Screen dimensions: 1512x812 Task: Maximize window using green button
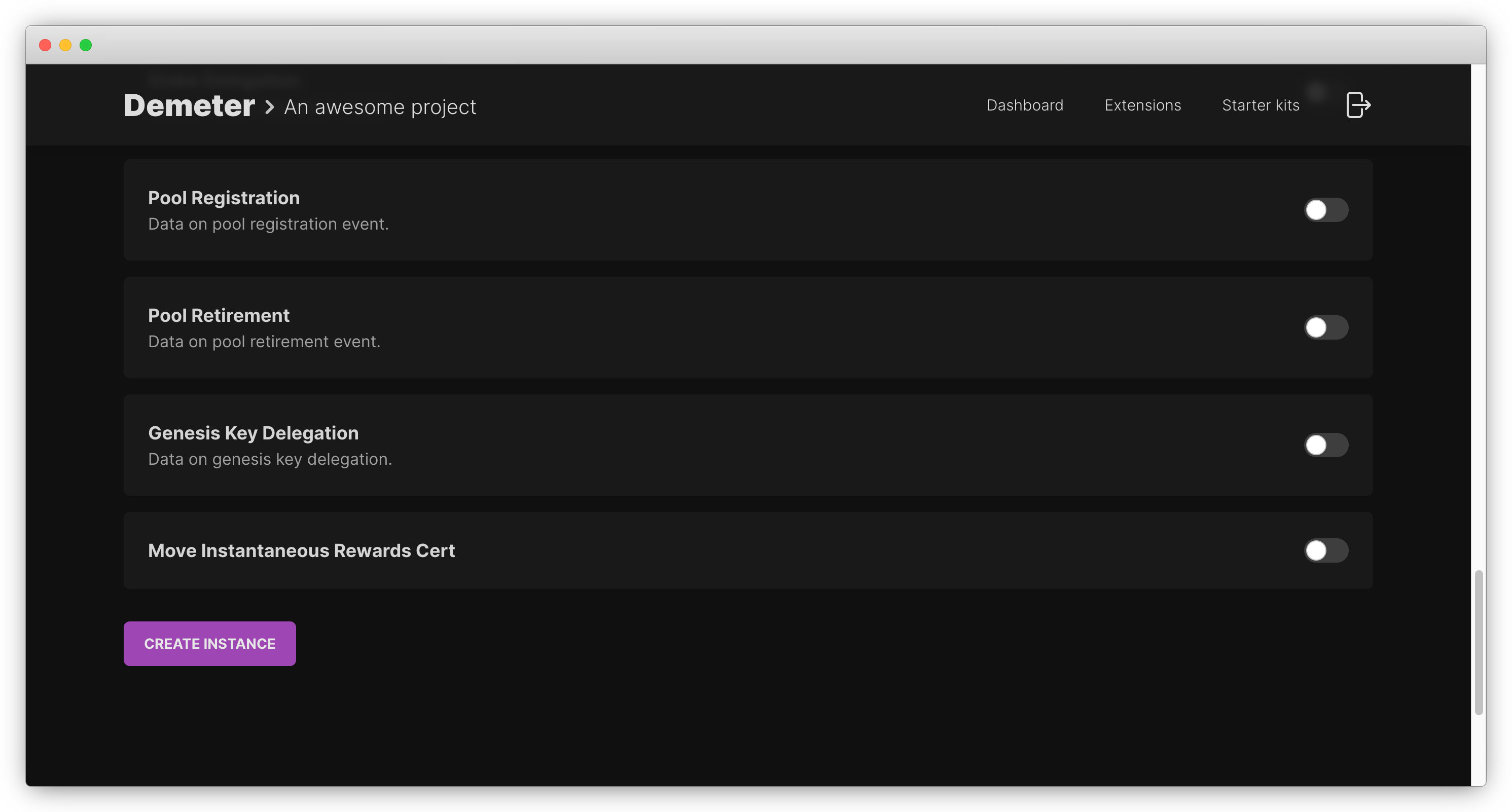click(86, 45)
